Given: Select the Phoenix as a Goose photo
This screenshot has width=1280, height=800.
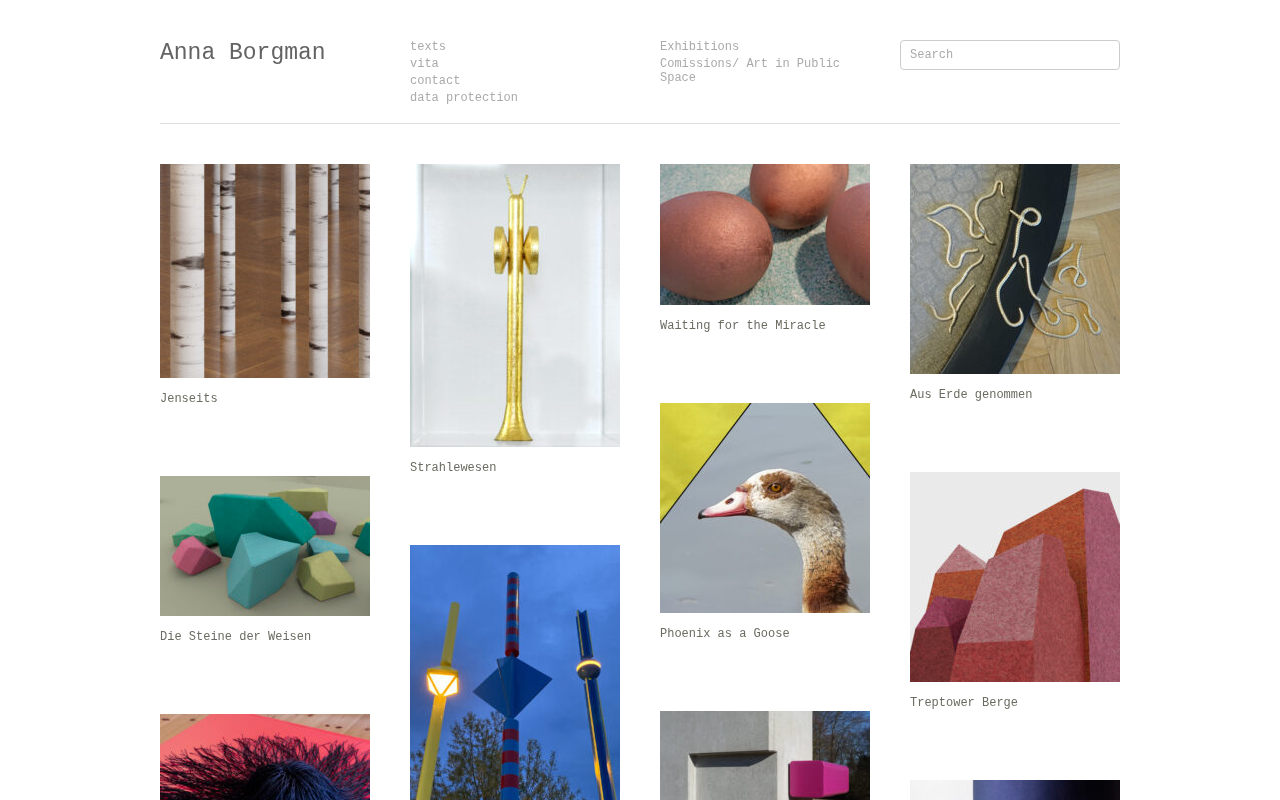Looking at the screenshot, I should (x=765, y=508).
